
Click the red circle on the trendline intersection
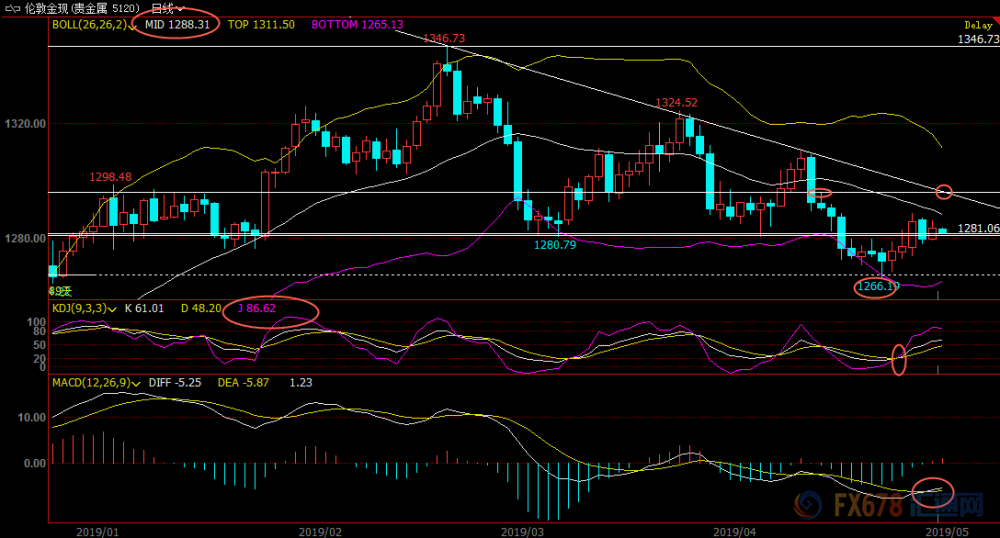pos(944,191)
